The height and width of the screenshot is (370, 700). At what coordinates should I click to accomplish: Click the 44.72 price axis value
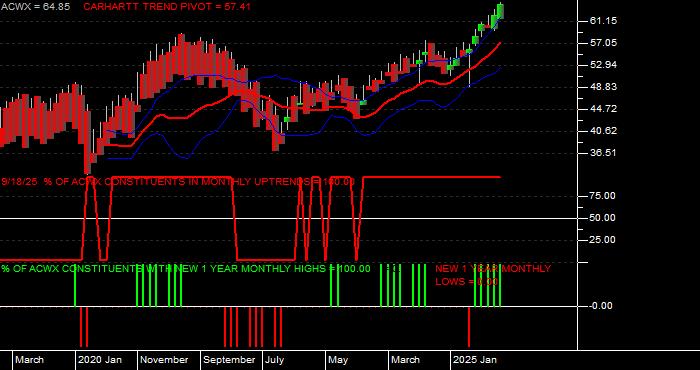[x=603, y=108]
